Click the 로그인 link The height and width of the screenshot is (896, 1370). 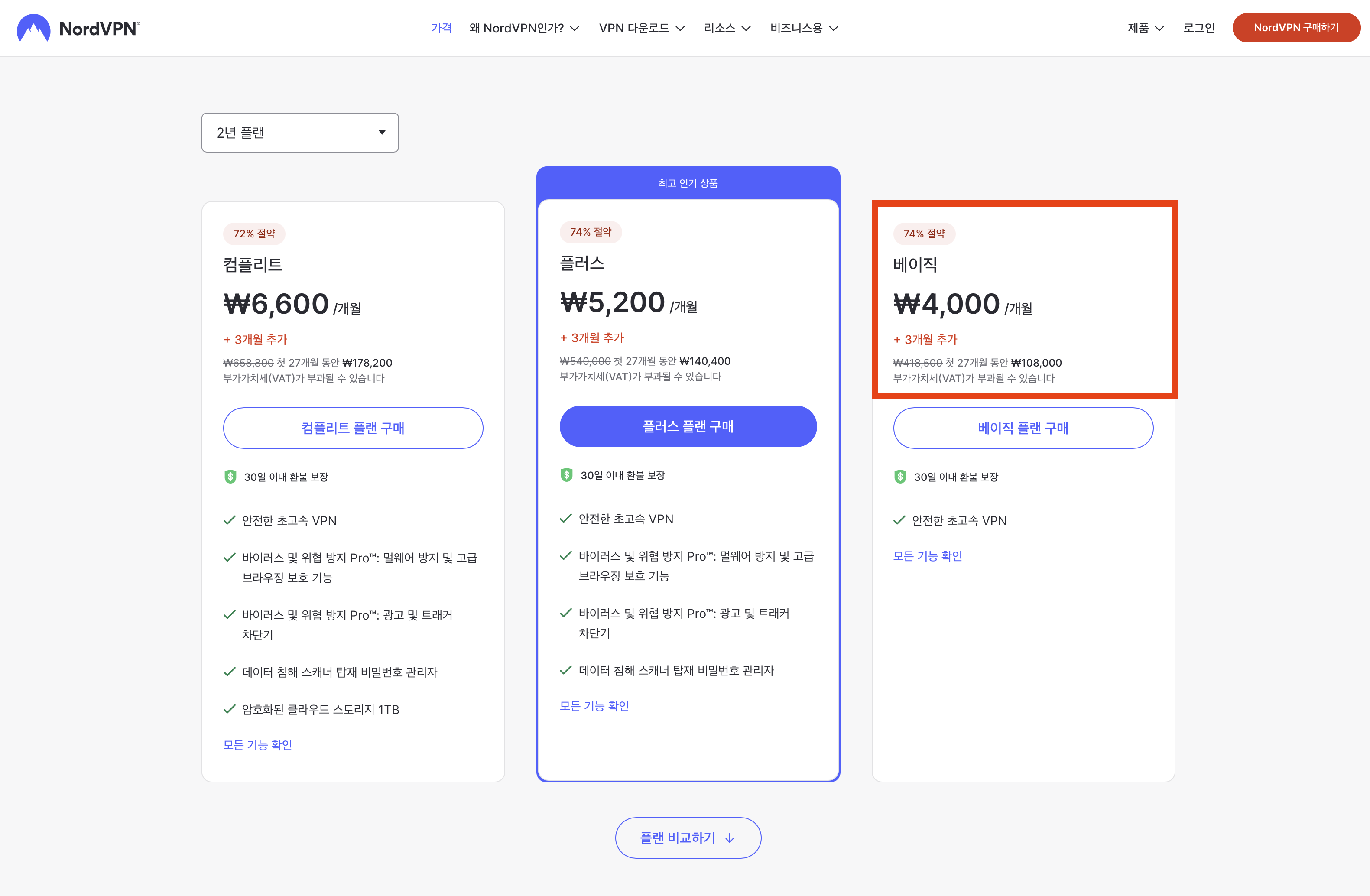(x=1198, y=28)
